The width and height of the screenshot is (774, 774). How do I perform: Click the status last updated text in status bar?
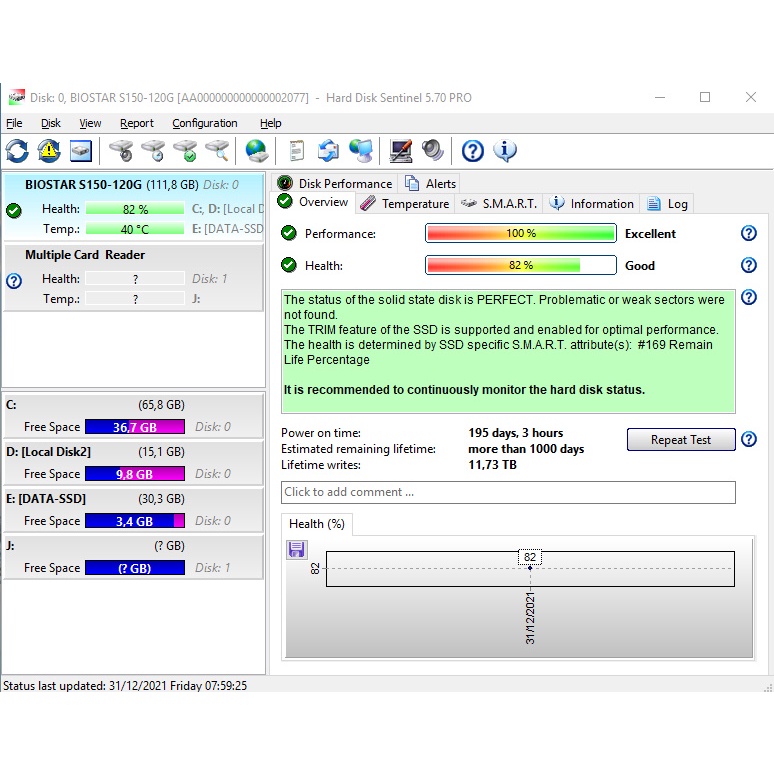tap(125, 685)
